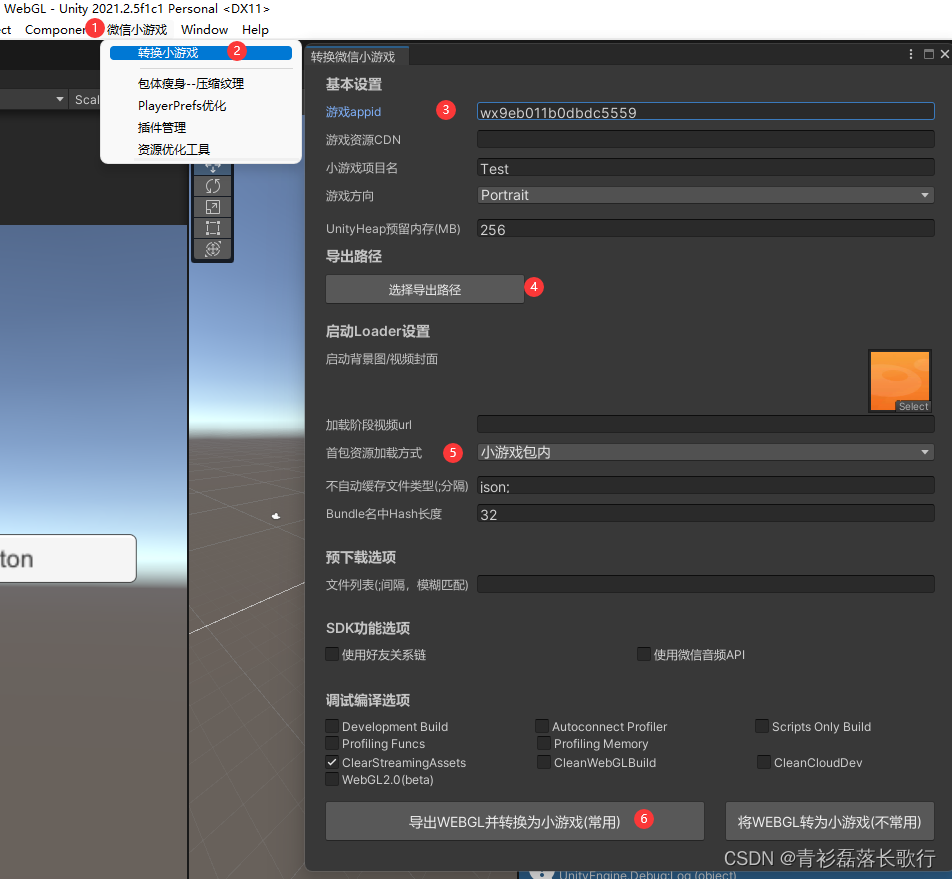952x879 pixels.
Task: Open the Component menu
Action: click(x=55, y=30)
